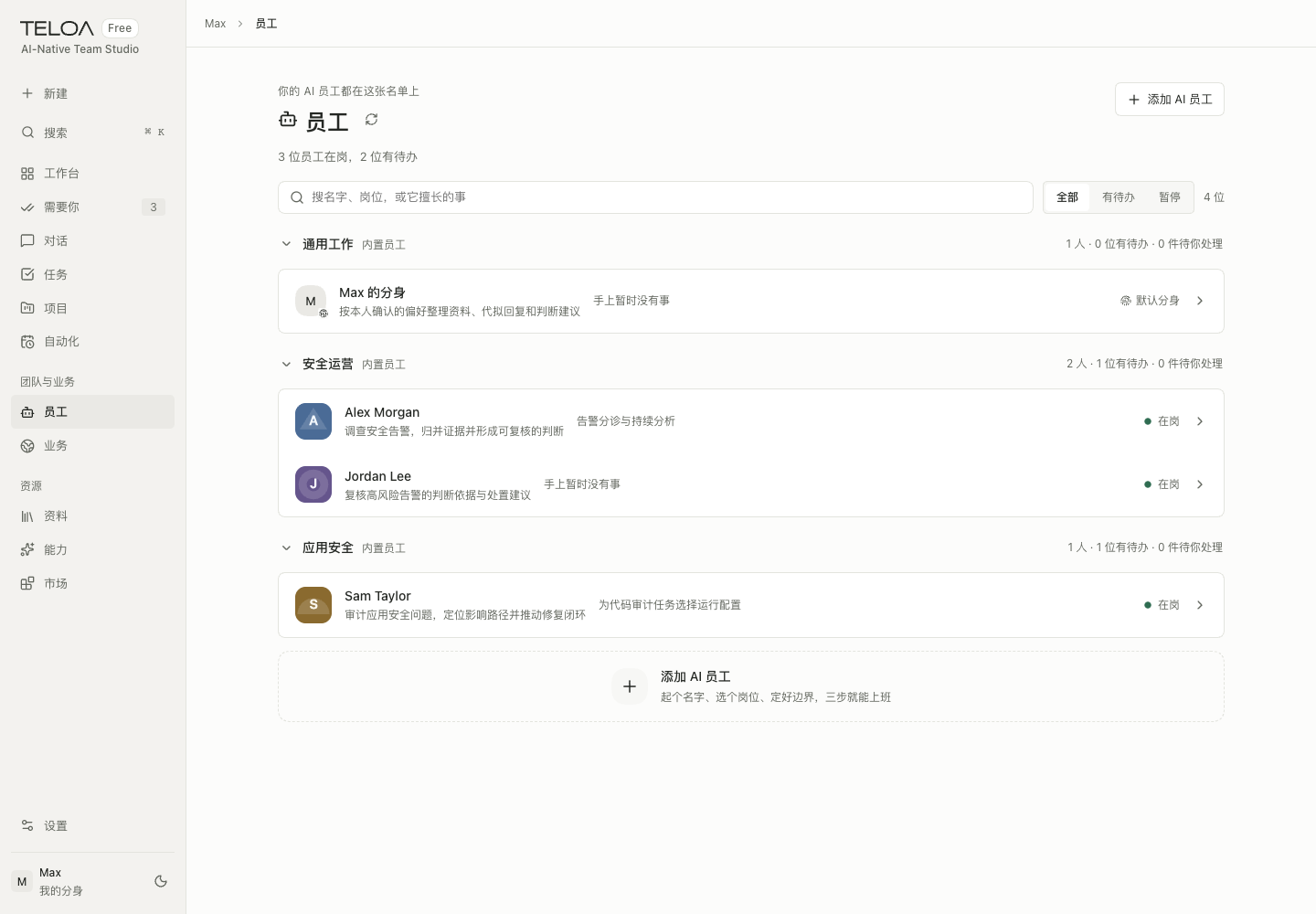This screenshot has height=914, width=1316.
Task: Open 设置 in the sidebar
Action: click(92, 826)
